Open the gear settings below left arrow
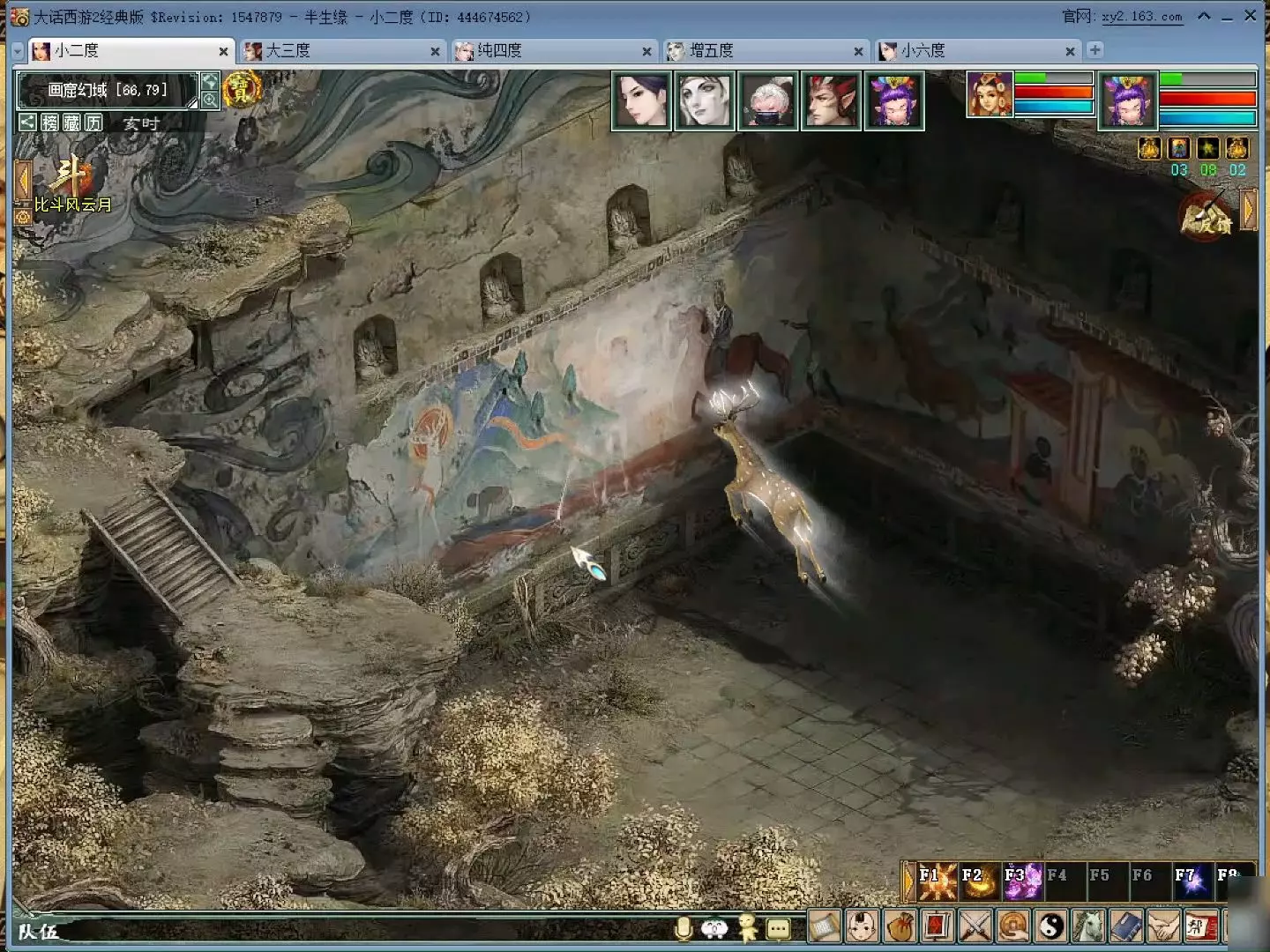Viewport: 1270px width, 952px height. (23, 215)
